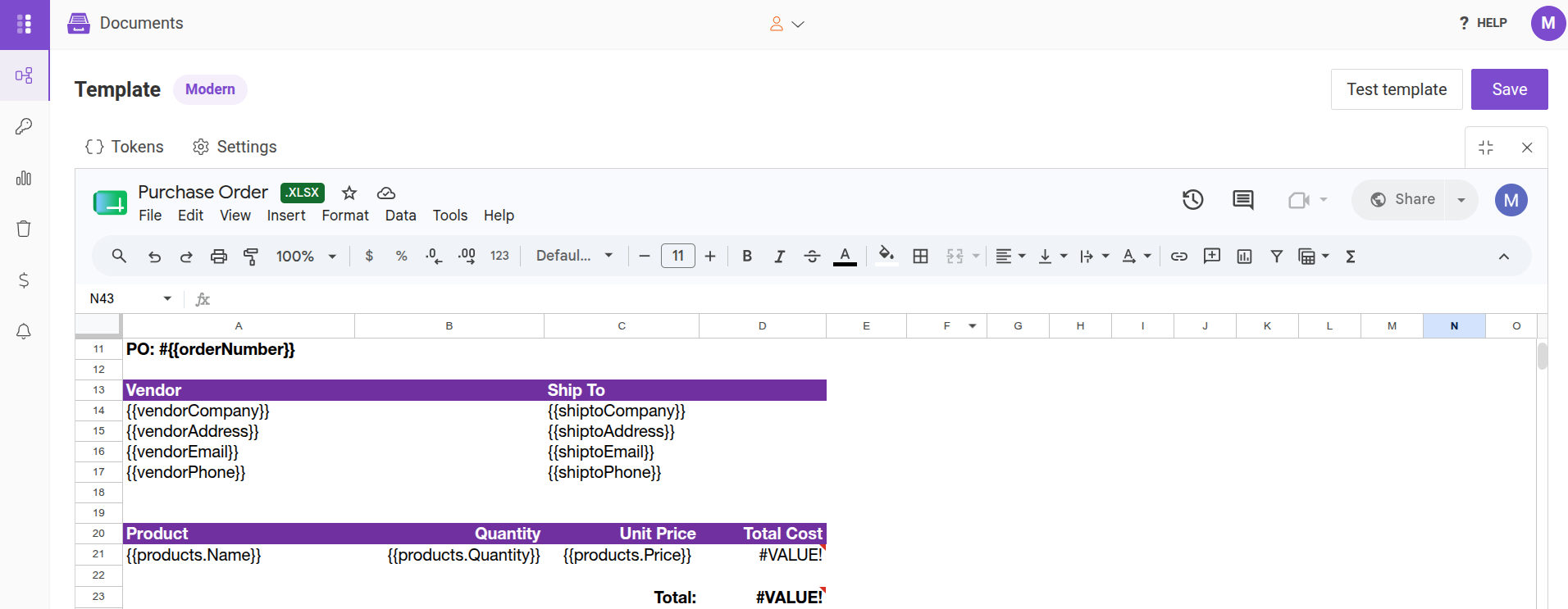This screenshot has height=609, width=1568.
Task: Insert a chart
Action: [1244, 257]
